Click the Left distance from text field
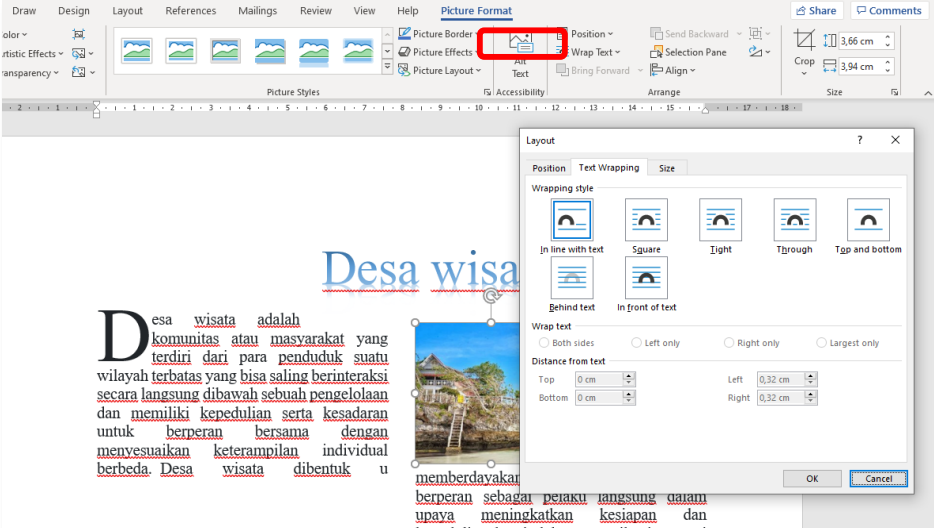 pos(780,379)
